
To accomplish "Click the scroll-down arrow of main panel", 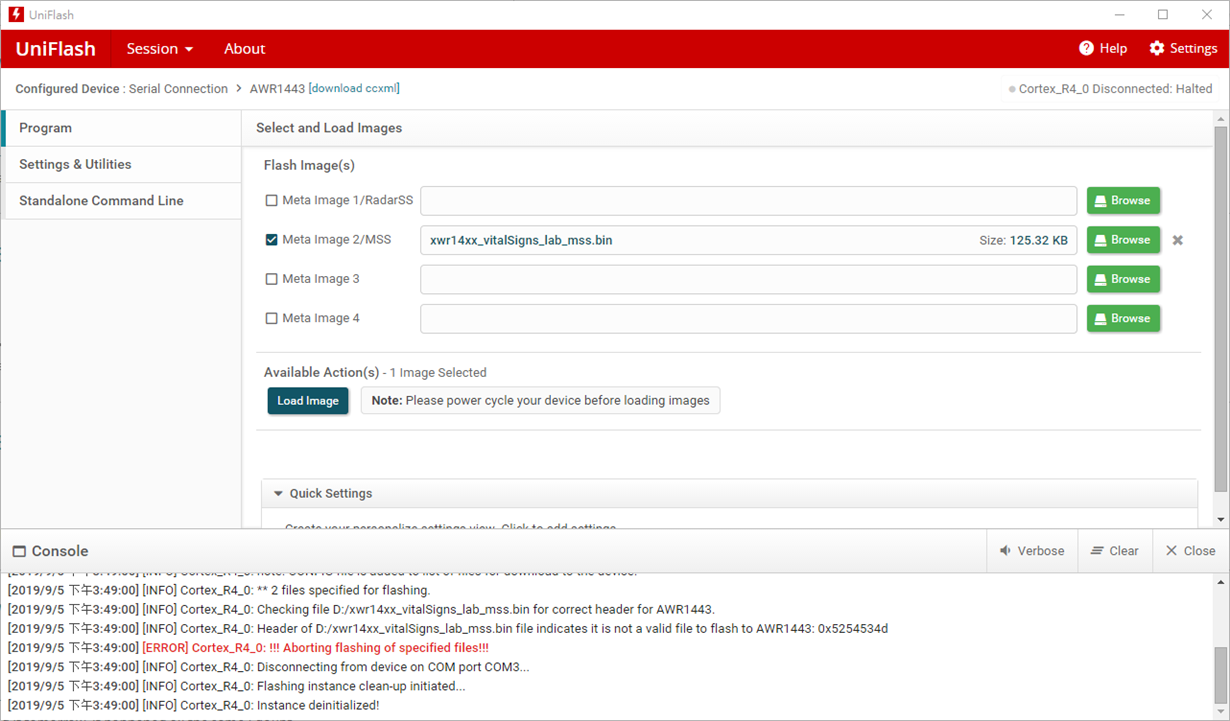I will (x=1221, y=520).
